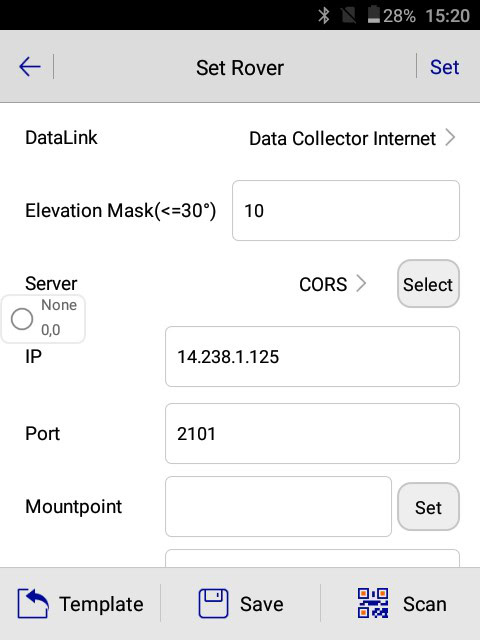Click the Mountpoint Set button

[x=428, y=507]
